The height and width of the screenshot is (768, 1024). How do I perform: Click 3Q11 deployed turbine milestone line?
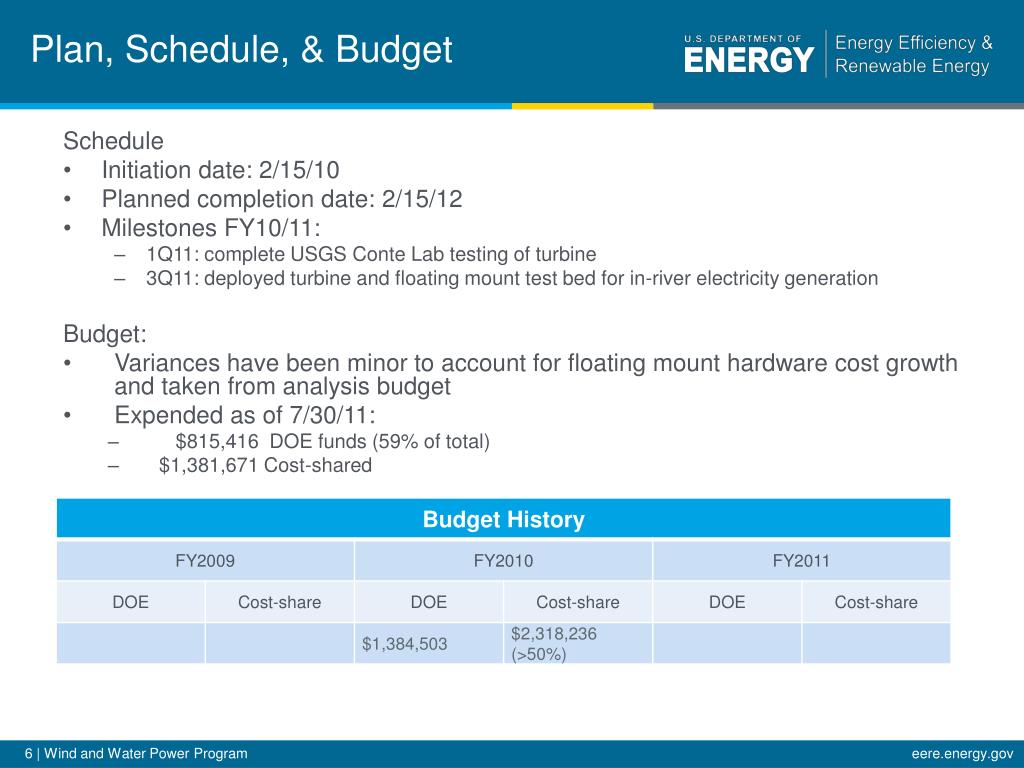click(x=512, y=279)
